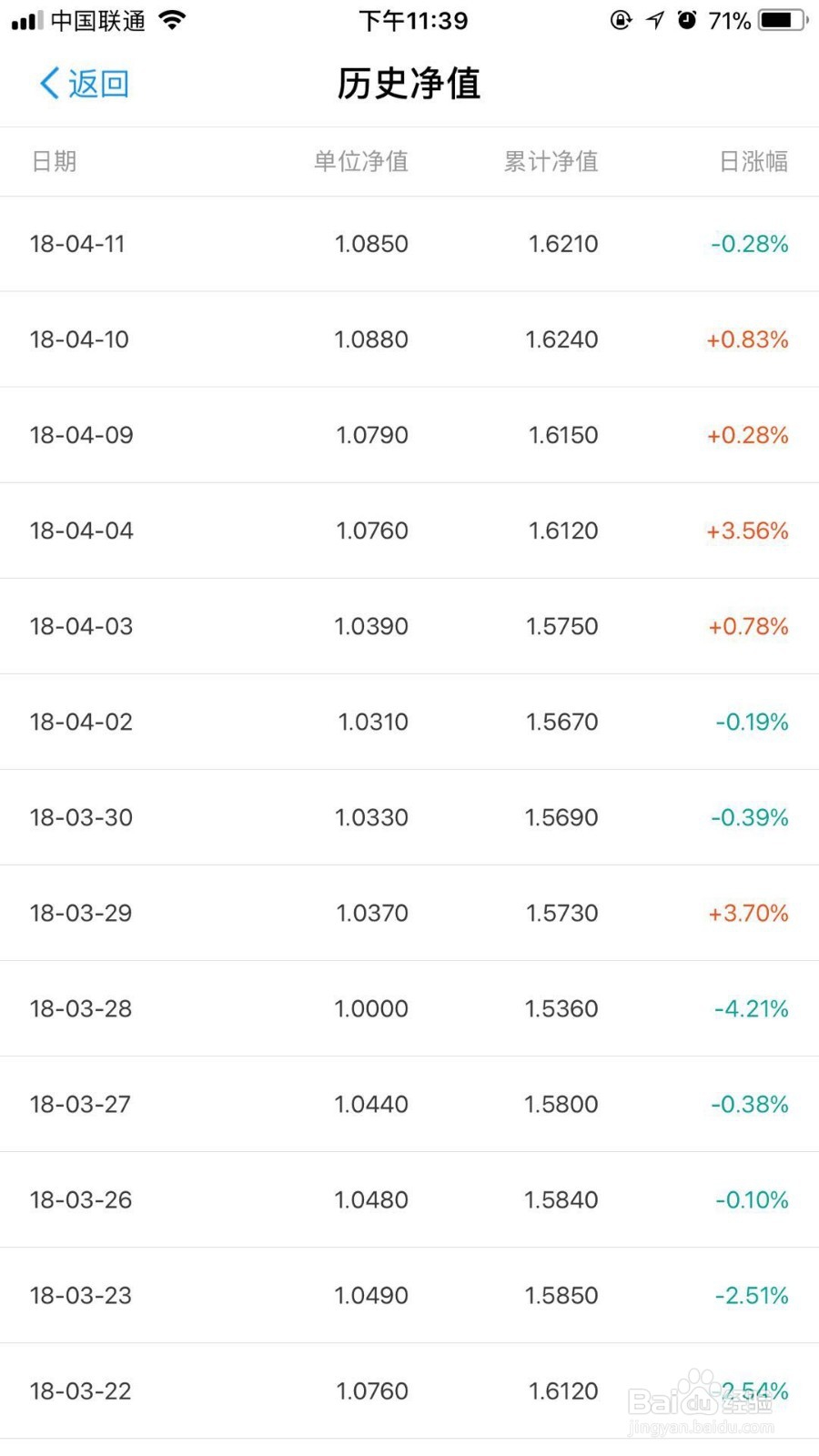Tap the 累计净值 column header
This screenshot has height=1456, width=819.
[x=551, y=161]
